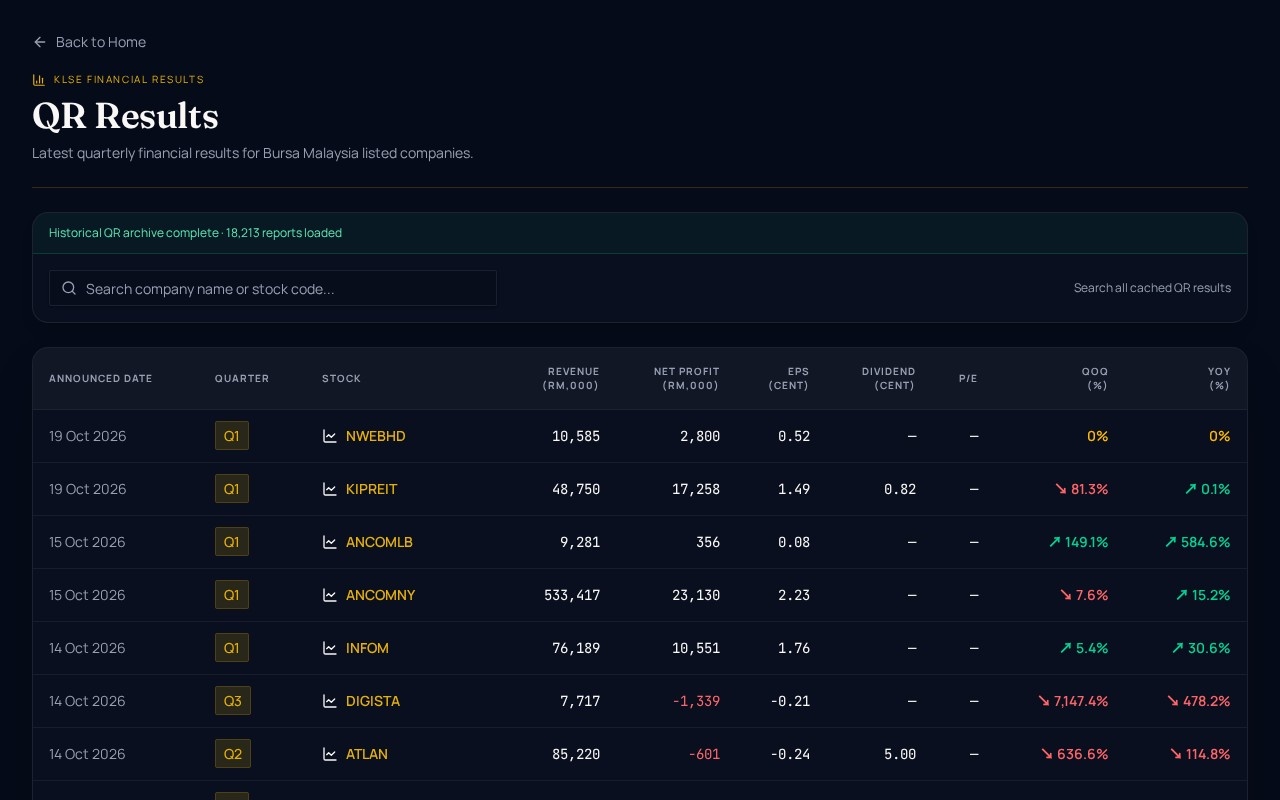This screenshot has width=1280, height=800.
Task: Open the chart icon next to ANCOMNY
Action: point(330,595)
